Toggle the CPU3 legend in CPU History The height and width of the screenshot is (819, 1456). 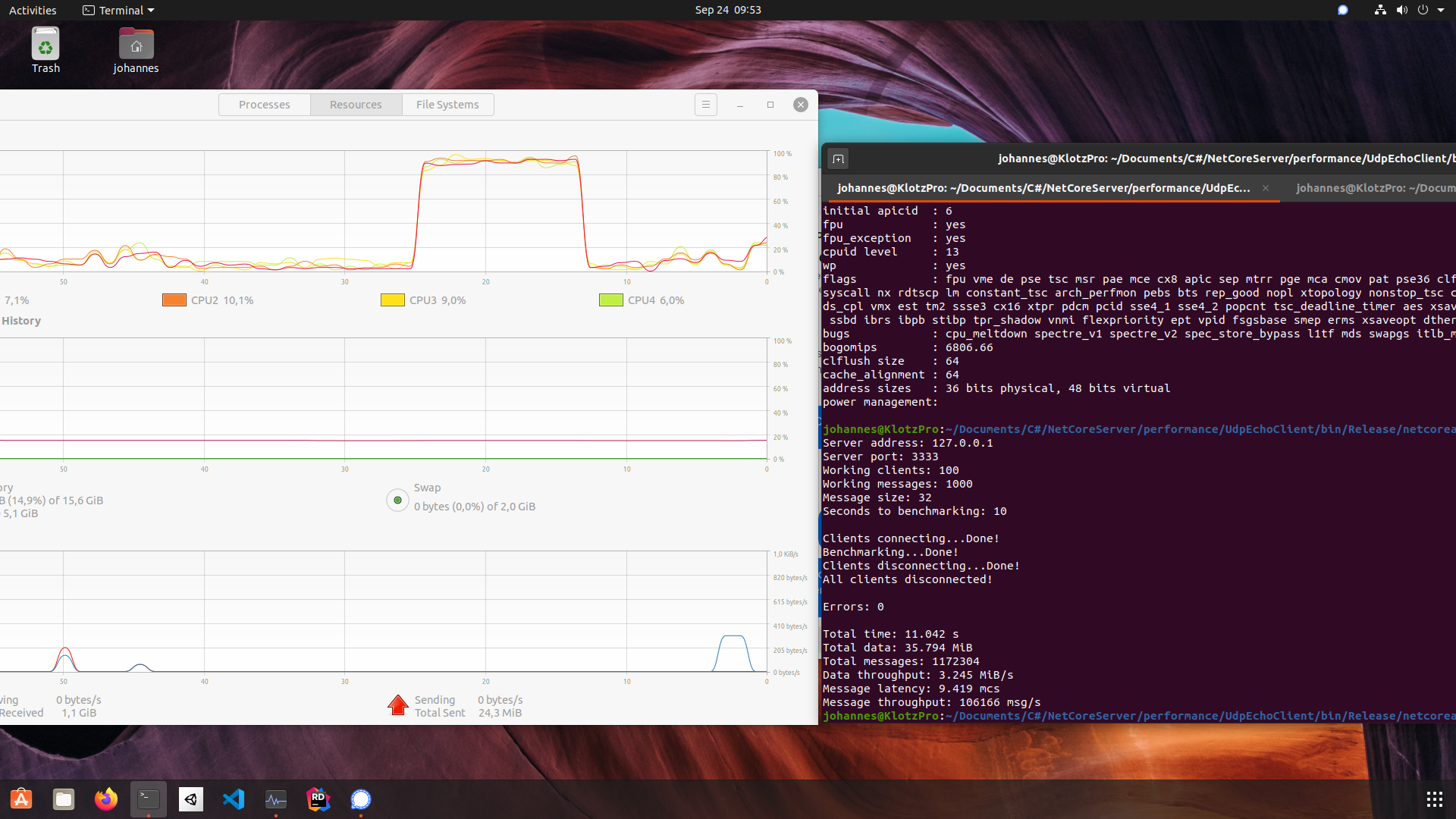(x=392, y=300)
